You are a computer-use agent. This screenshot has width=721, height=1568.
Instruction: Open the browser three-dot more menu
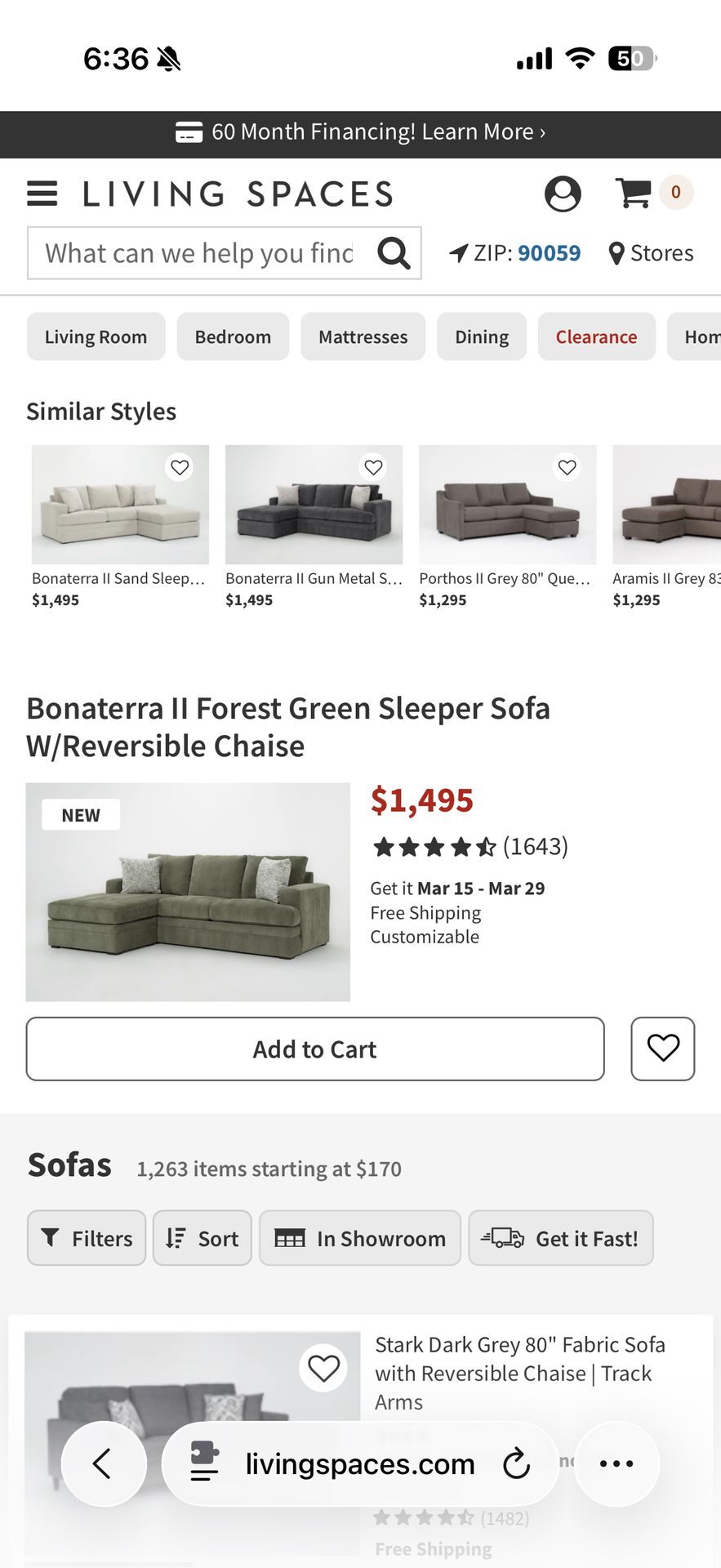[616, 1463]
